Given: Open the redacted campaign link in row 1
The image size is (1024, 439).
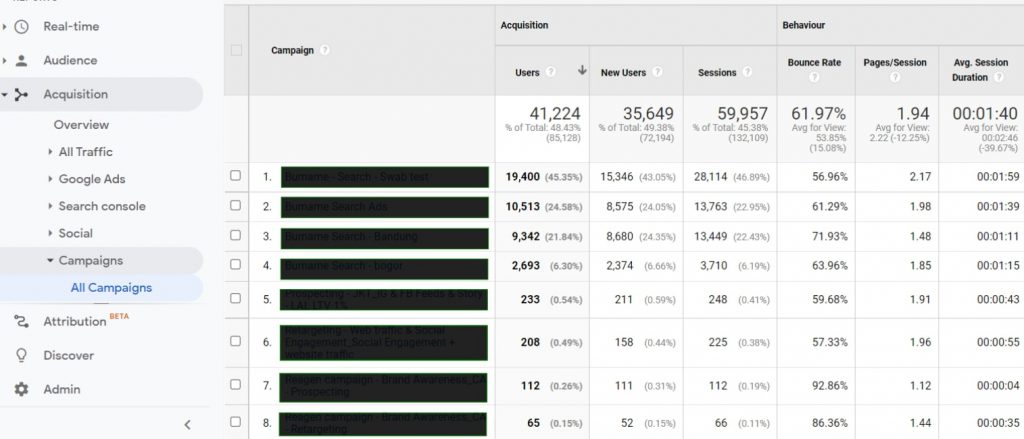Looking at the screenshot, I should pyautogui.click(x=385, y=176).
